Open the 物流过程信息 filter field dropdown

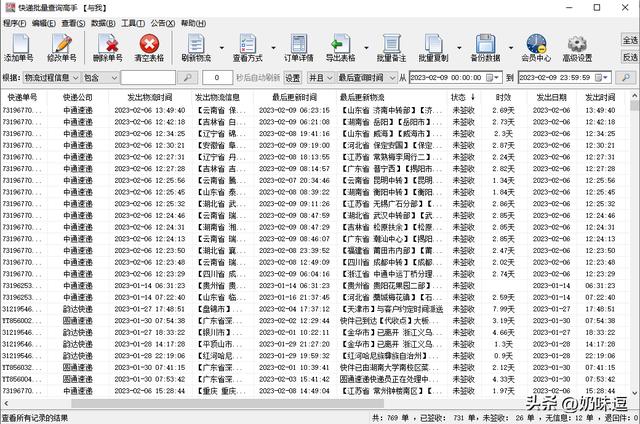point(51,78)
